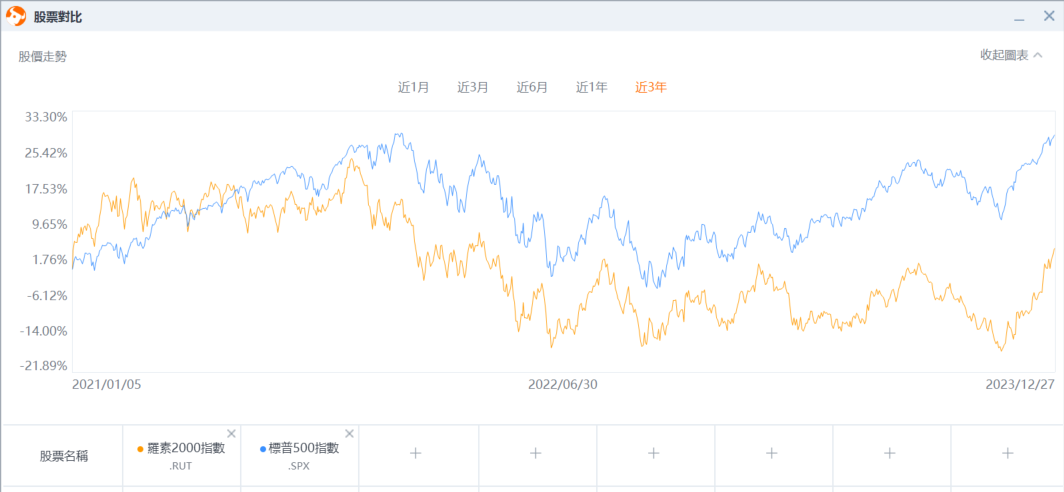Screen dimensions: 1064x492
Task: Click the 1.76% axis value
Action: click(x=50, y=260)
